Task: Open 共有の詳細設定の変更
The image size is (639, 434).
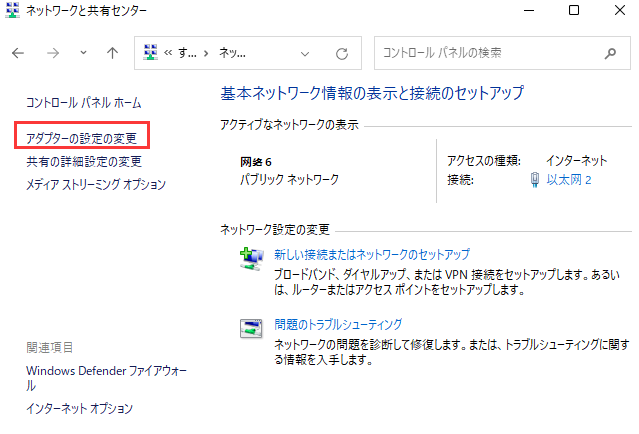Action: coord(84,162)
